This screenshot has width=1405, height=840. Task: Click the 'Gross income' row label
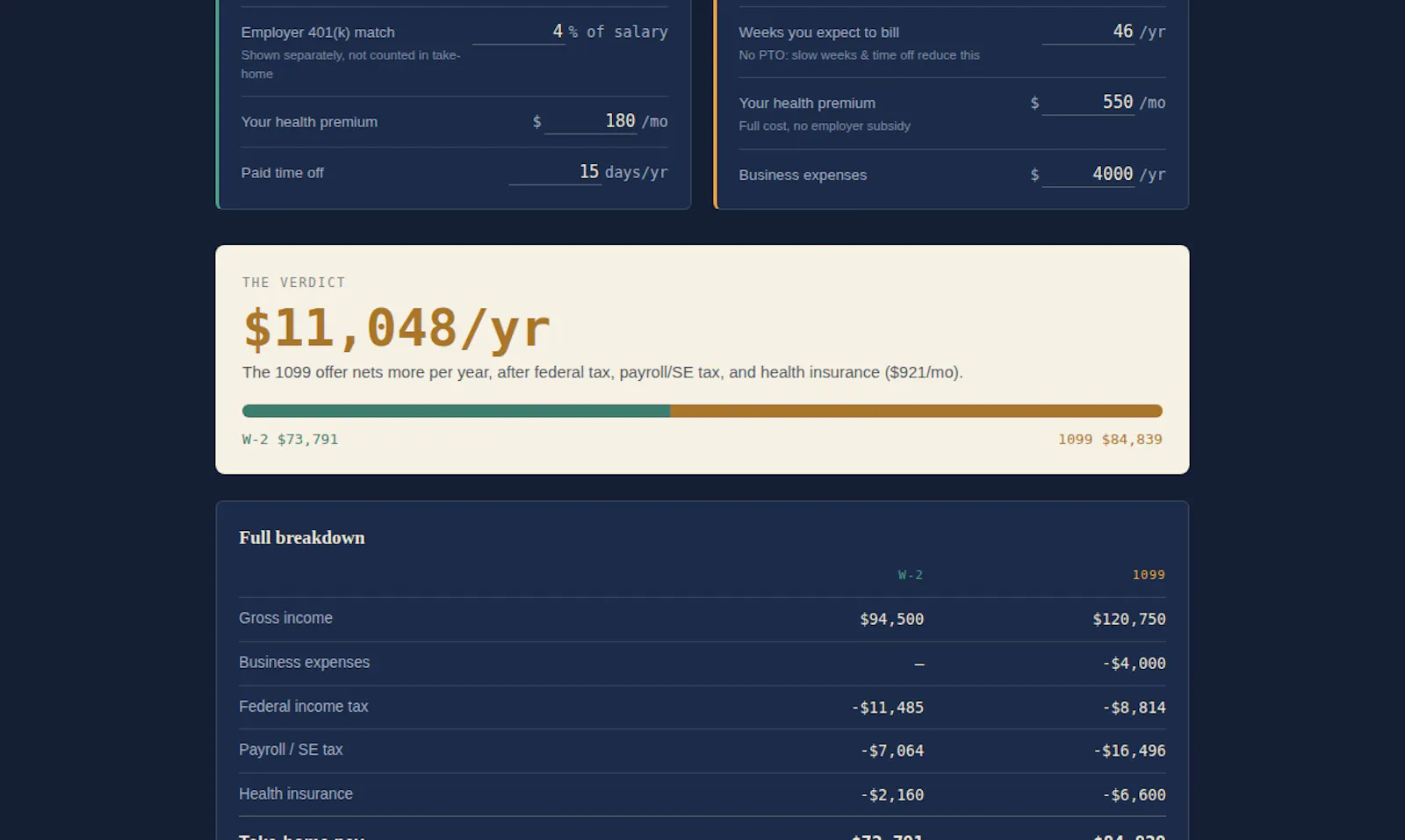(285, 618)
